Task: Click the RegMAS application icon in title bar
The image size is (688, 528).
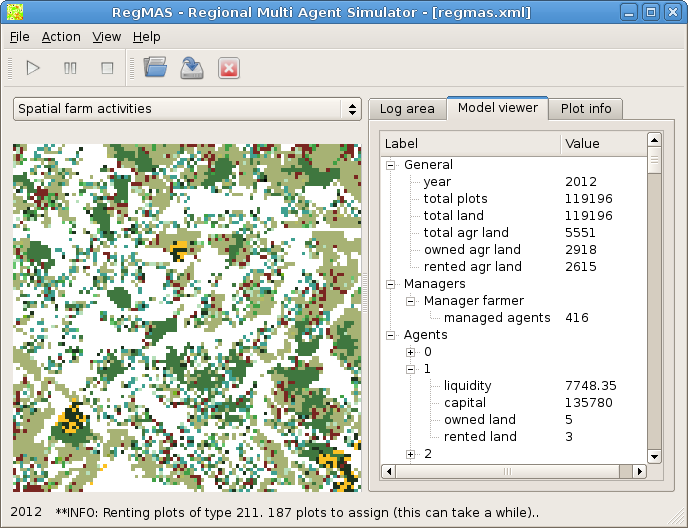Action: click(x=14, y=12)
